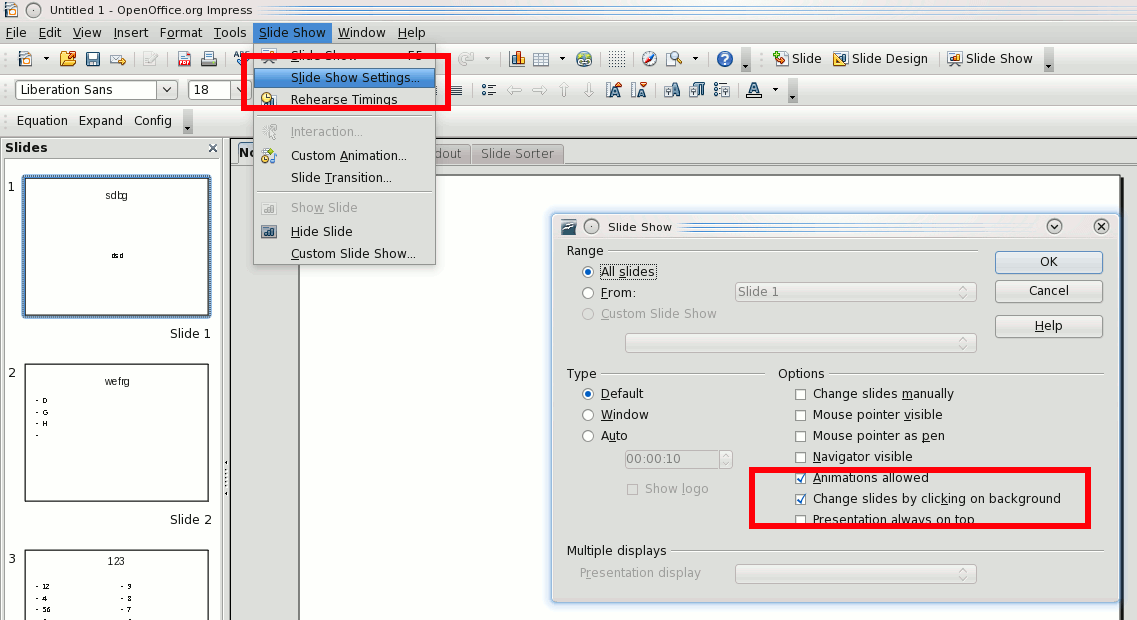Screen dimensions: 1137x620
Task: Click Cancel in Slide Show dialog
Action: click(x=1049, y=291)
